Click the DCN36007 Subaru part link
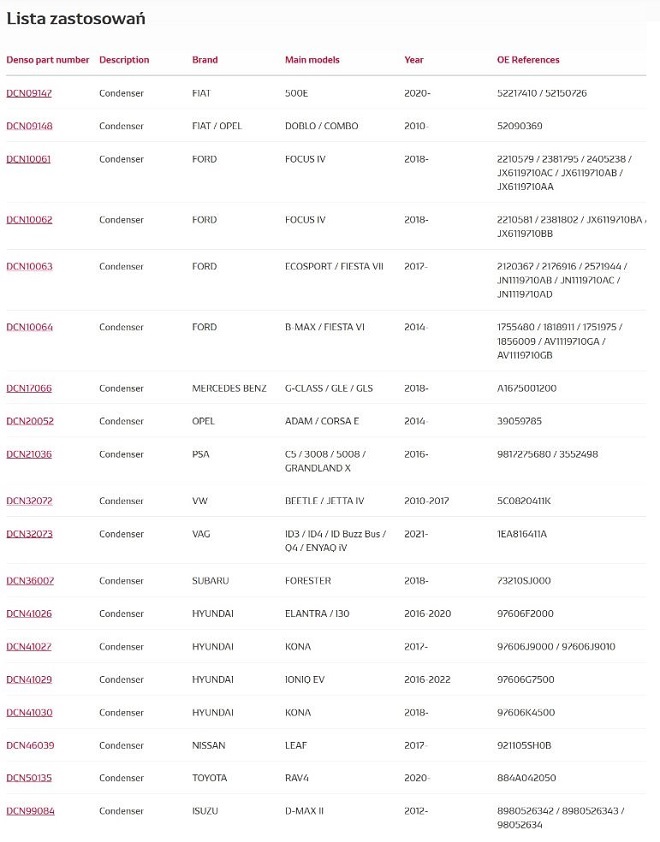660x842 pixels. [x=30, y=581]
